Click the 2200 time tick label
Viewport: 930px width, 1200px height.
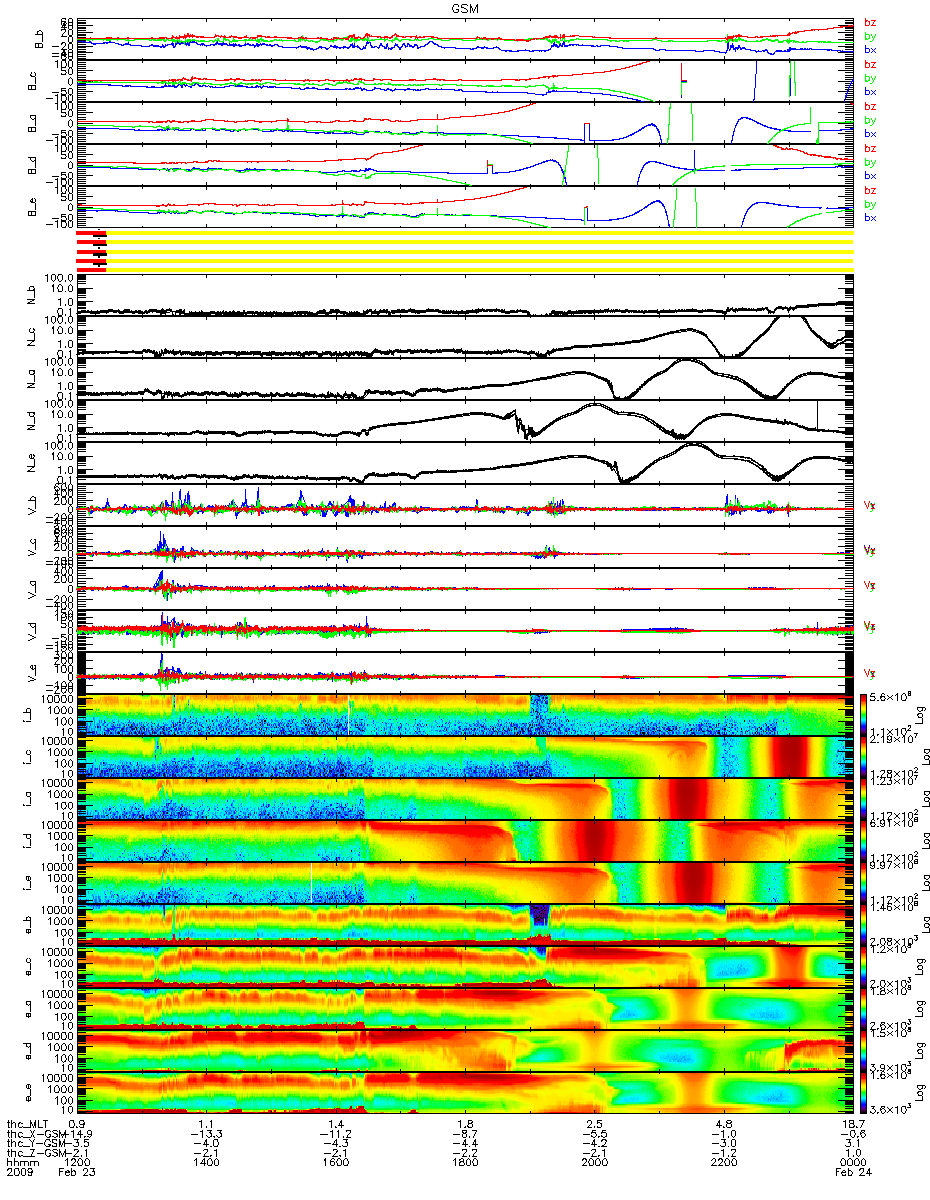[x=723, y=1164]
